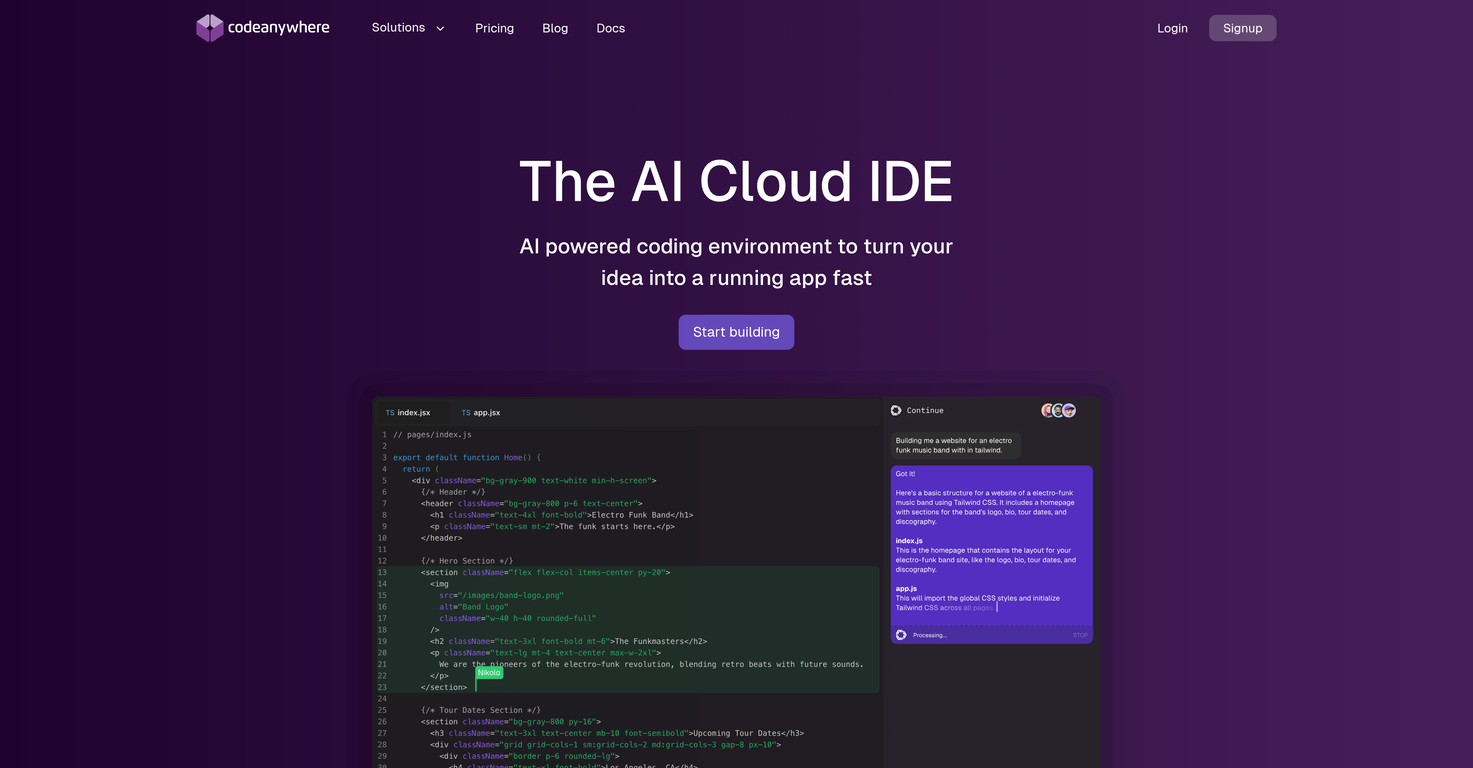Click the Login link
The width and height of the screenshot is (1473, 768).
(1172, 28)
